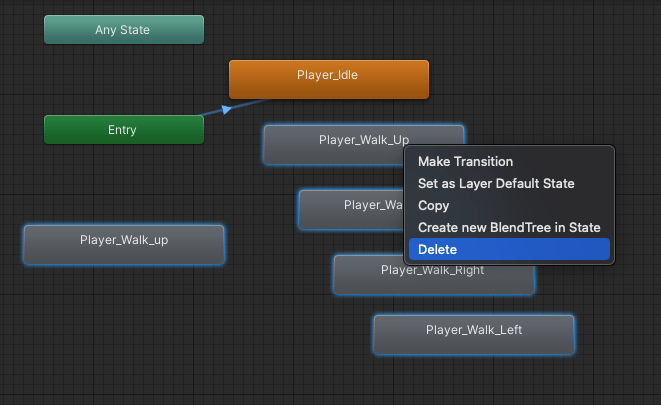Viewport: 661px width, 405px height.
Task: Select the Any State node
Action: pyautogui.click(x=123, y=30)
